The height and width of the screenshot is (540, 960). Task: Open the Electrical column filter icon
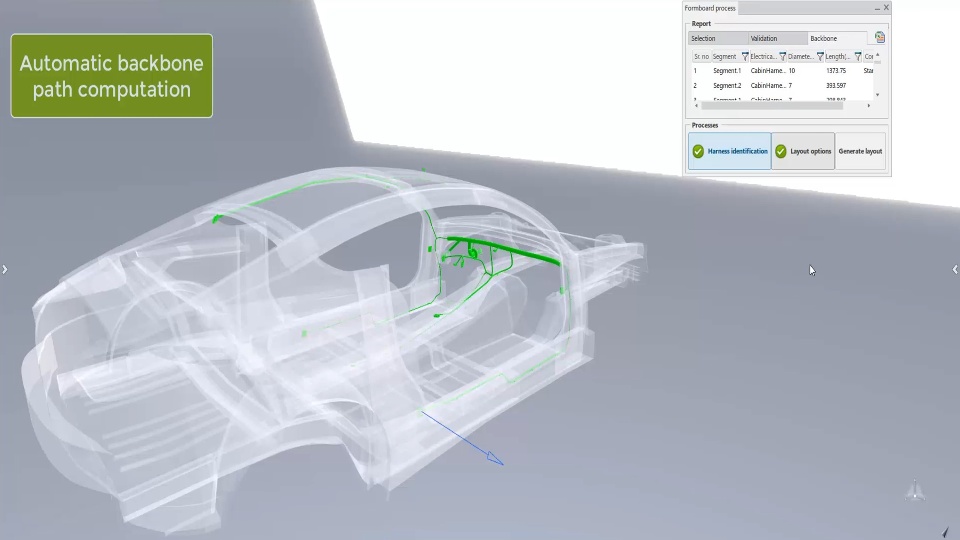[x=782, y=56]
